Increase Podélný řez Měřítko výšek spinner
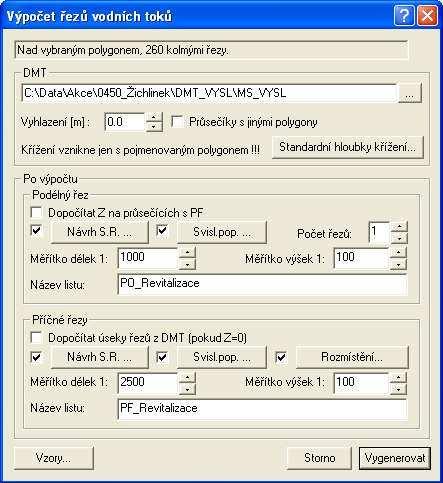 (399, 252)
